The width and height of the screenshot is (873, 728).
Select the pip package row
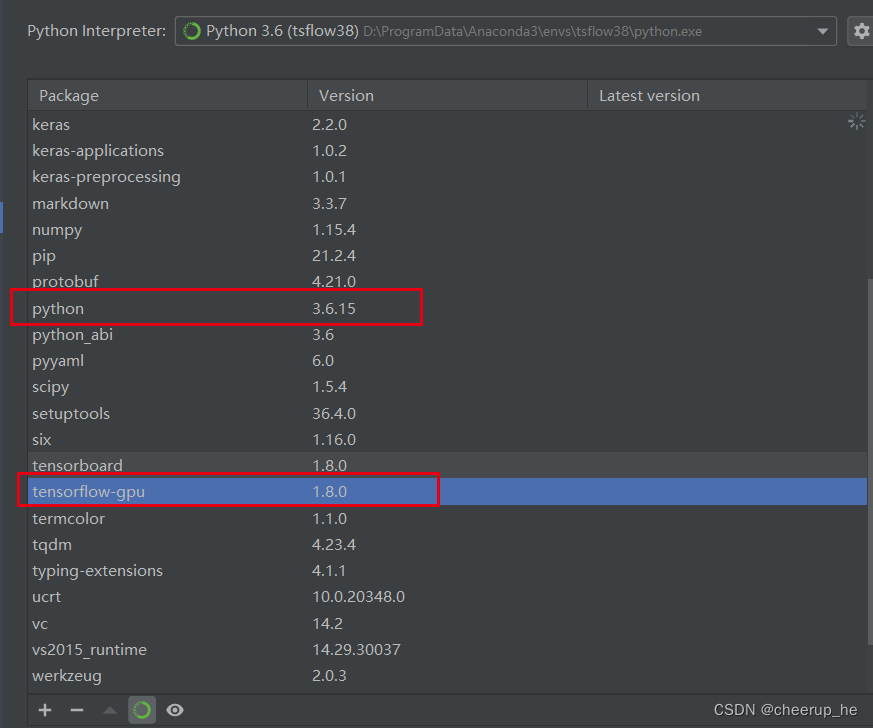[x=447, y=255]
